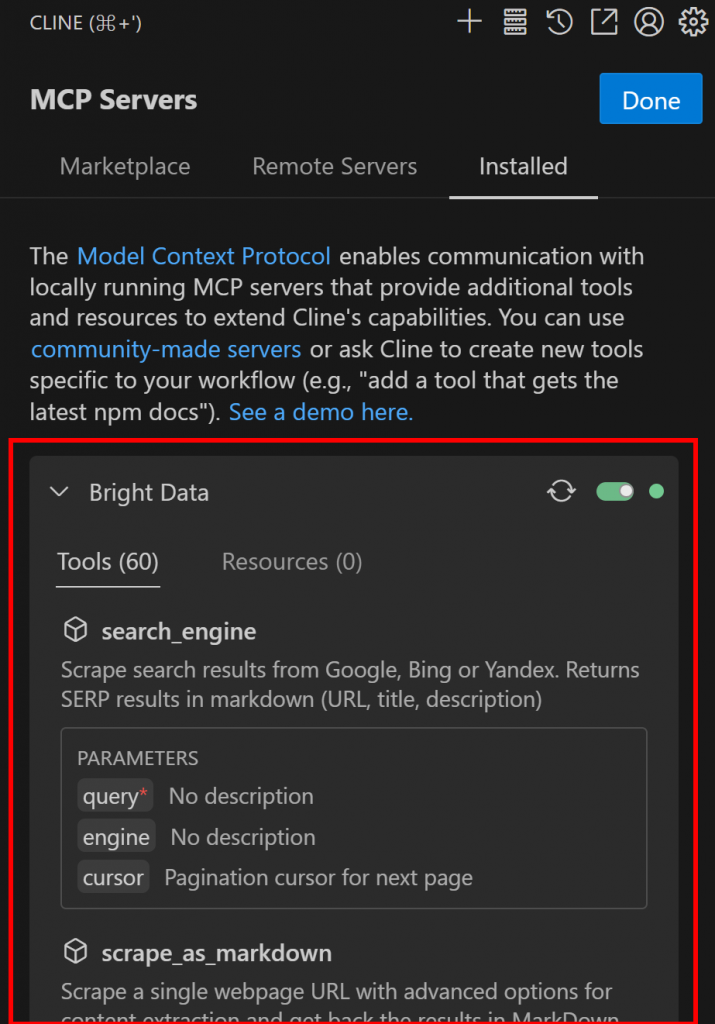Switch to the Marketplace tab
Viewport: 715px width, 1024px height.
(x=124, y=166)
